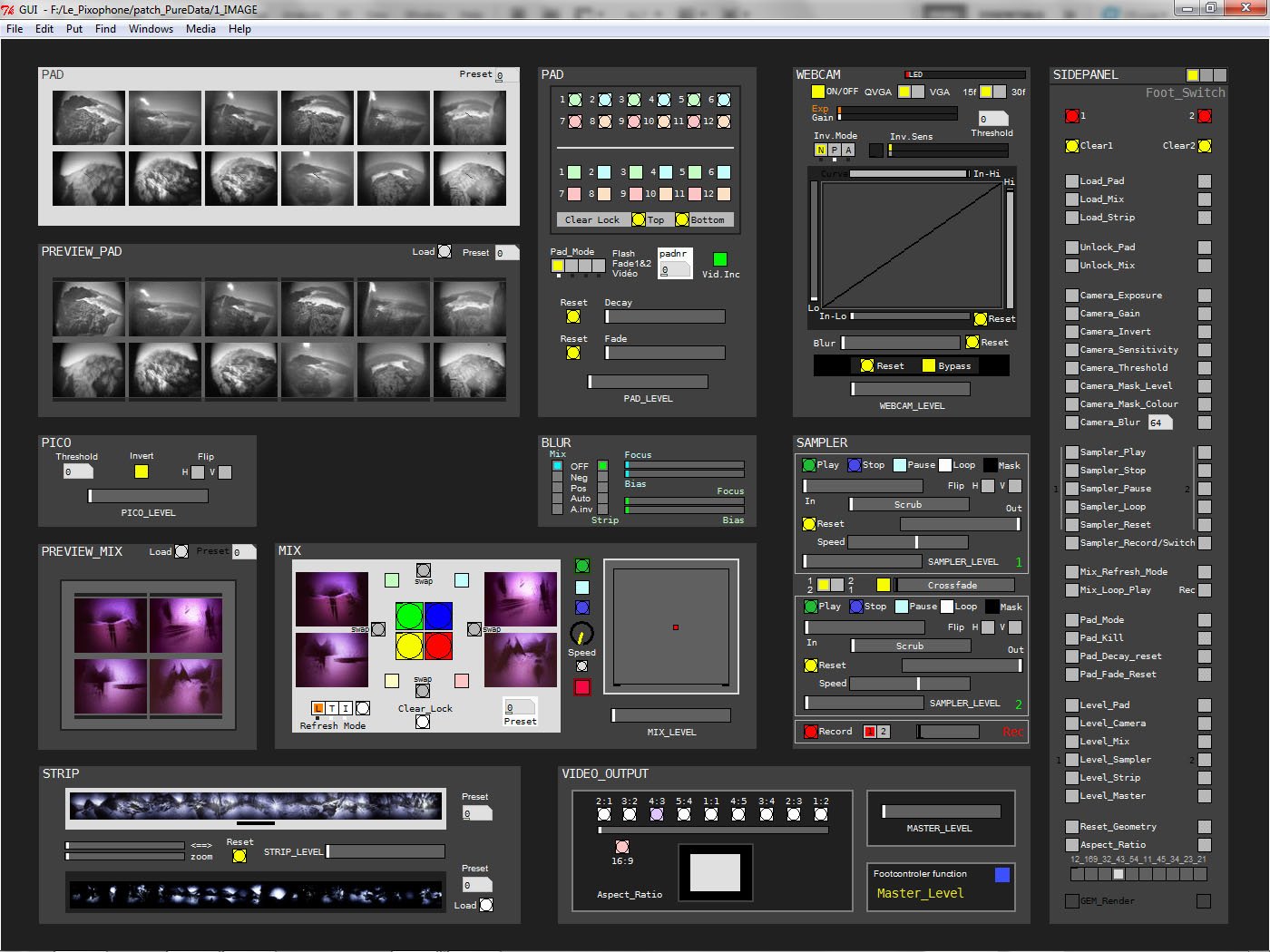Select BLUR mix Auto radio
The image size is (1270, 952).
pos(557,499)
